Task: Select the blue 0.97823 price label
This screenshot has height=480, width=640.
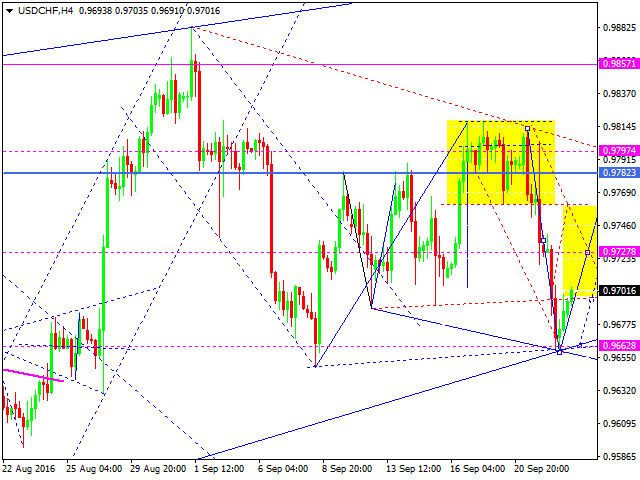Action: [x=619, y=172]
